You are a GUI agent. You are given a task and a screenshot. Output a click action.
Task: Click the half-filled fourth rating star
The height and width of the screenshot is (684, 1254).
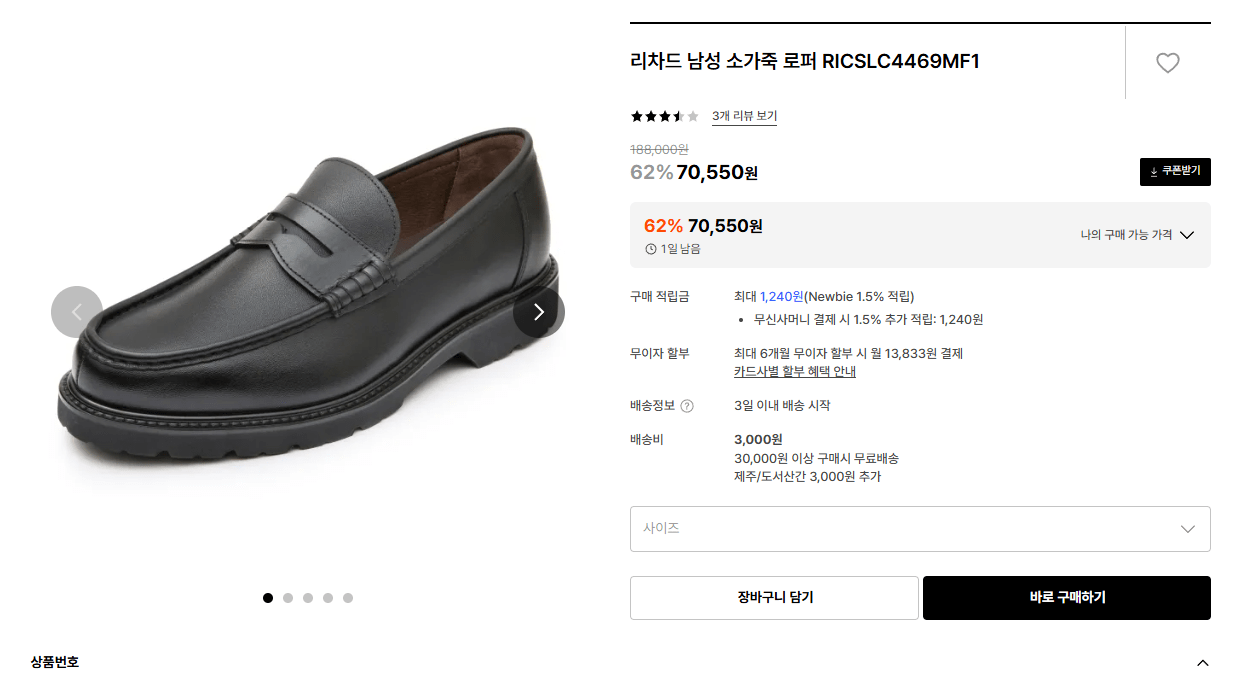678,116
